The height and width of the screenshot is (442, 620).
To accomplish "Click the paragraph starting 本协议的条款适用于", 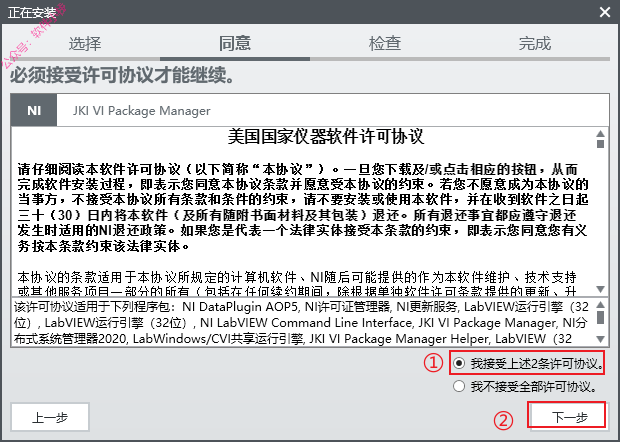I will click(297, 283).
